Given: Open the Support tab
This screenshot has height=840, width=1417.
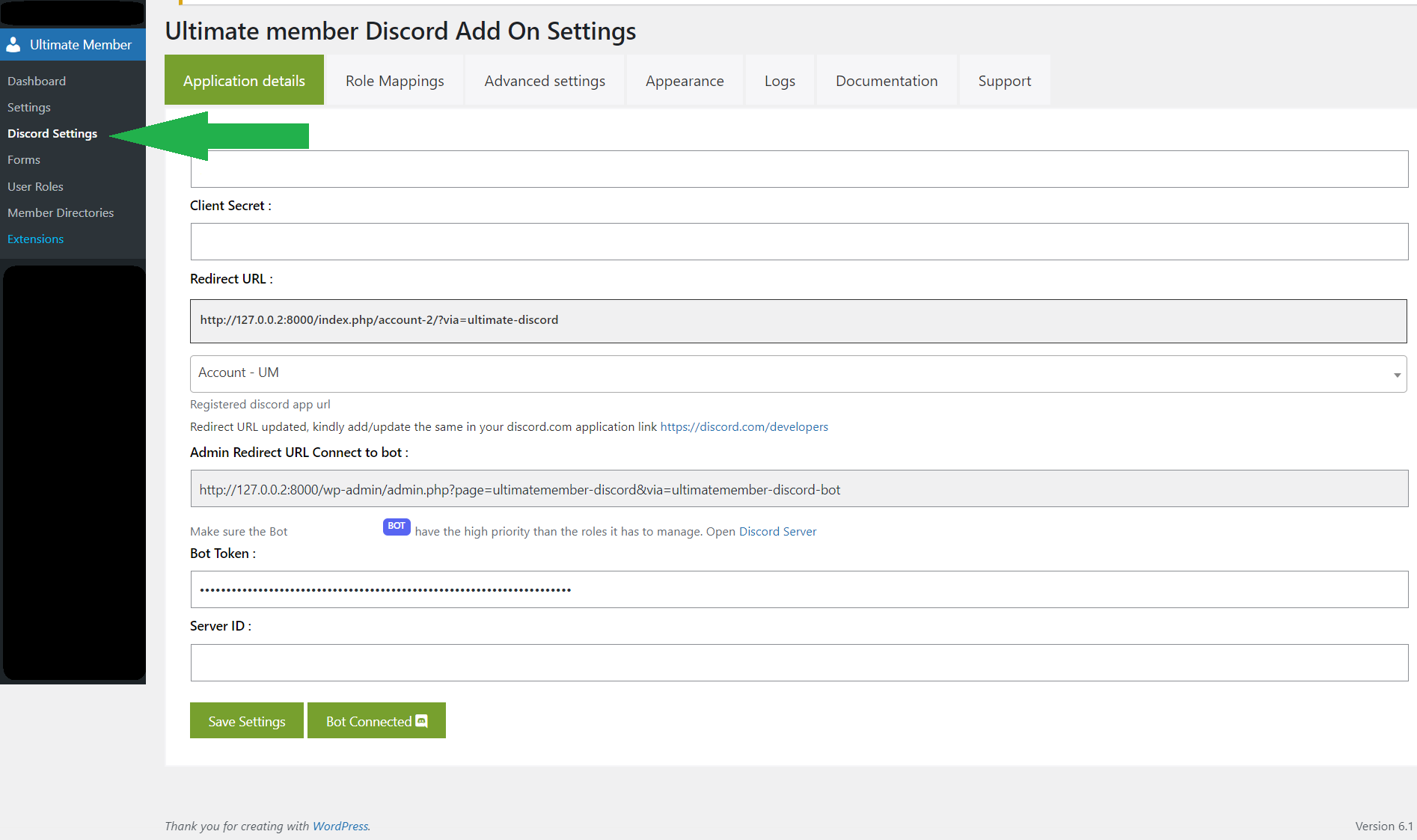Looking at the screenshot, I should (1005, 80).
